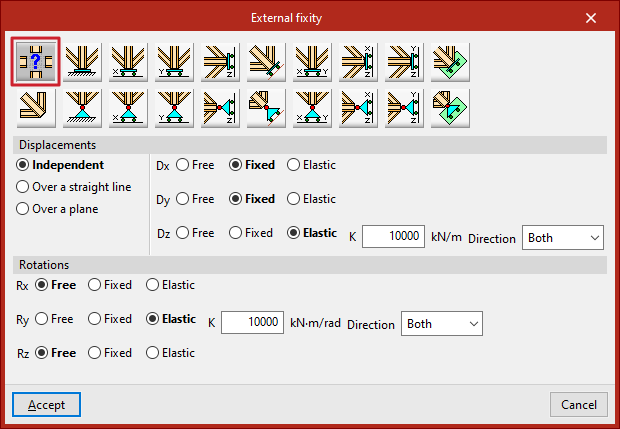620x429 pixels.
Task: Choose the fully fixed support icon
Action: pos(82,62)
